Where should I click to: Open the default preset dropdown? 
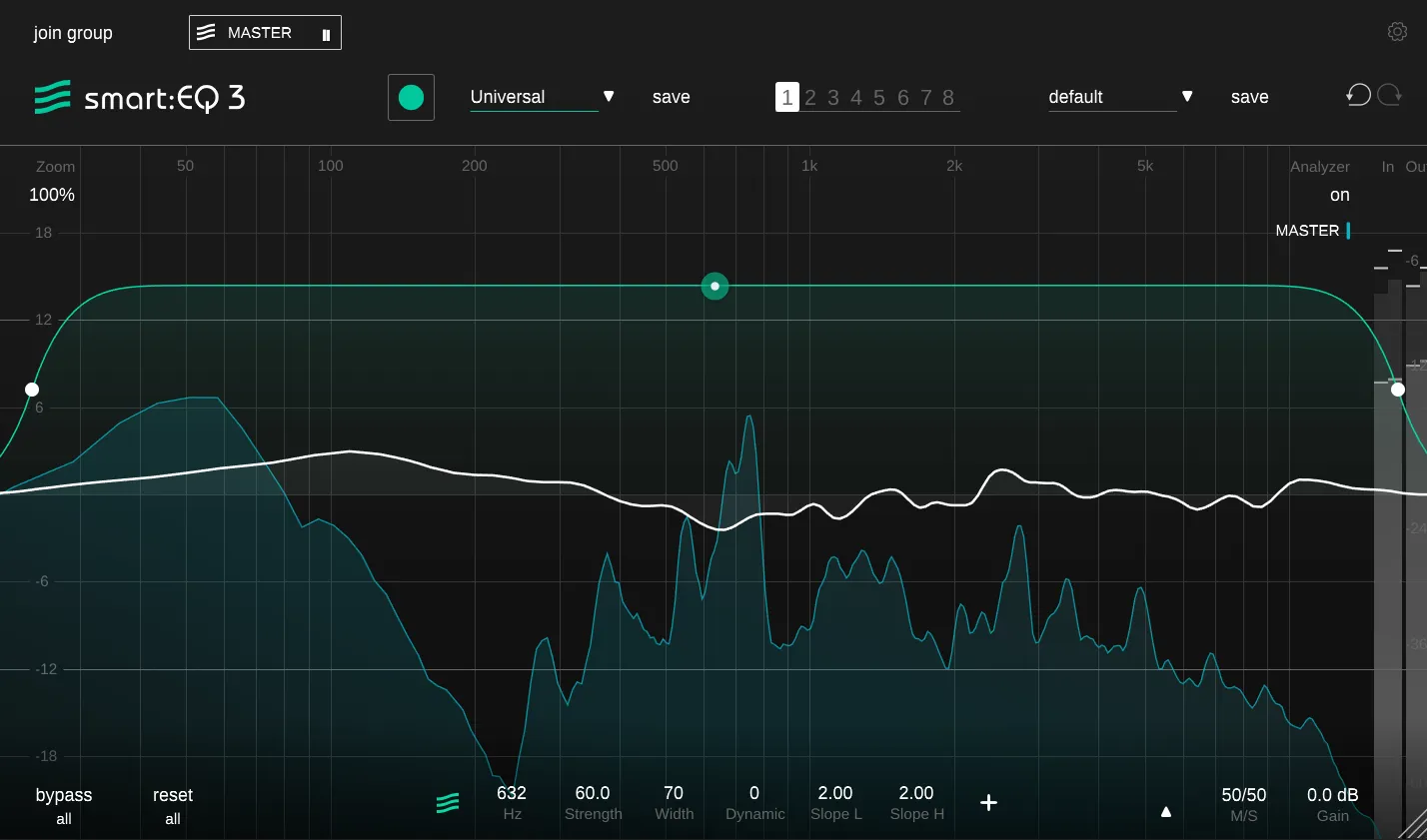point(1187,97)
